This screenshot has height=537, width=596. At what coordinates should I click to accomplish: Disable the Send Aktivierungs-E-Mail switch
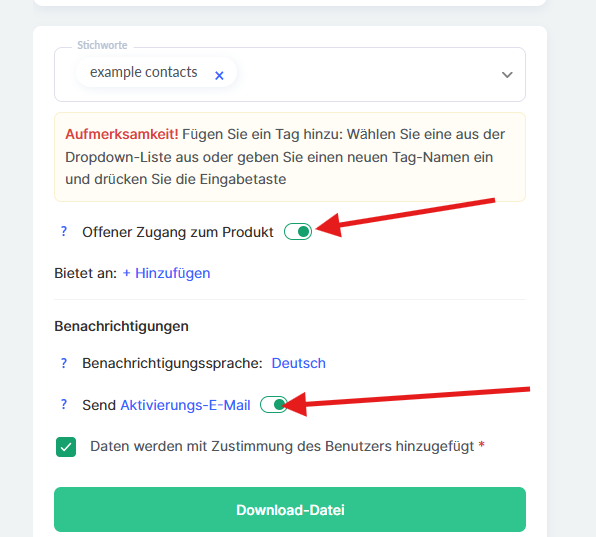(274, 404)
